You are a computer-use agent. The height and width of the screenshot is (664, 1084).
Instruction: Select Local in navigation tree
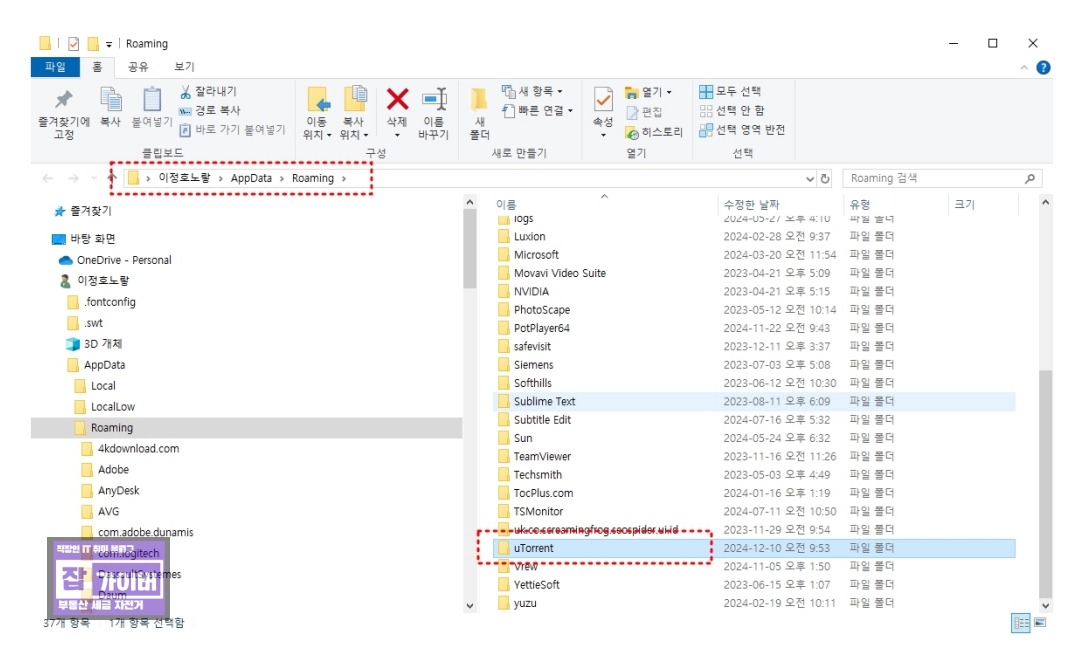pyautogui.click(x=103, y=386)
